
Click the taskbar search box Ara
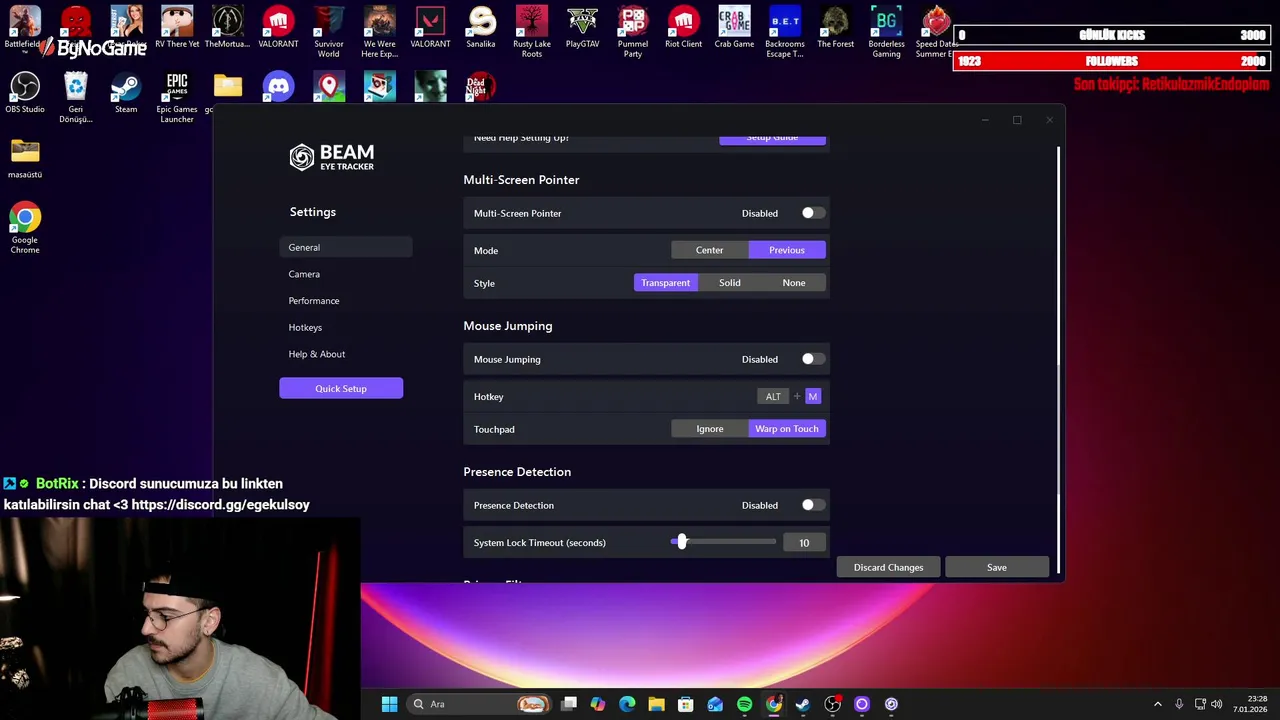click(x=479, y=704)
